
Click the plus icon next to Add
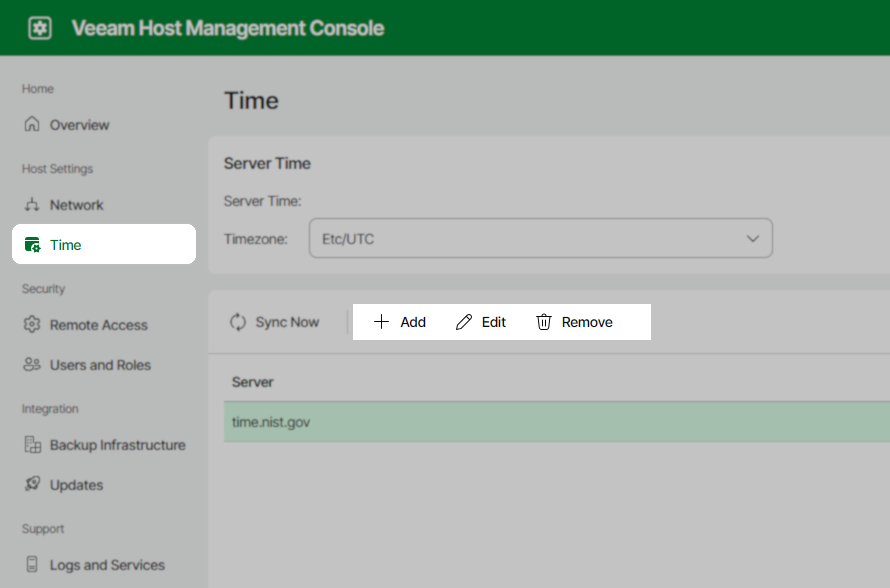(x=381, y=322)
